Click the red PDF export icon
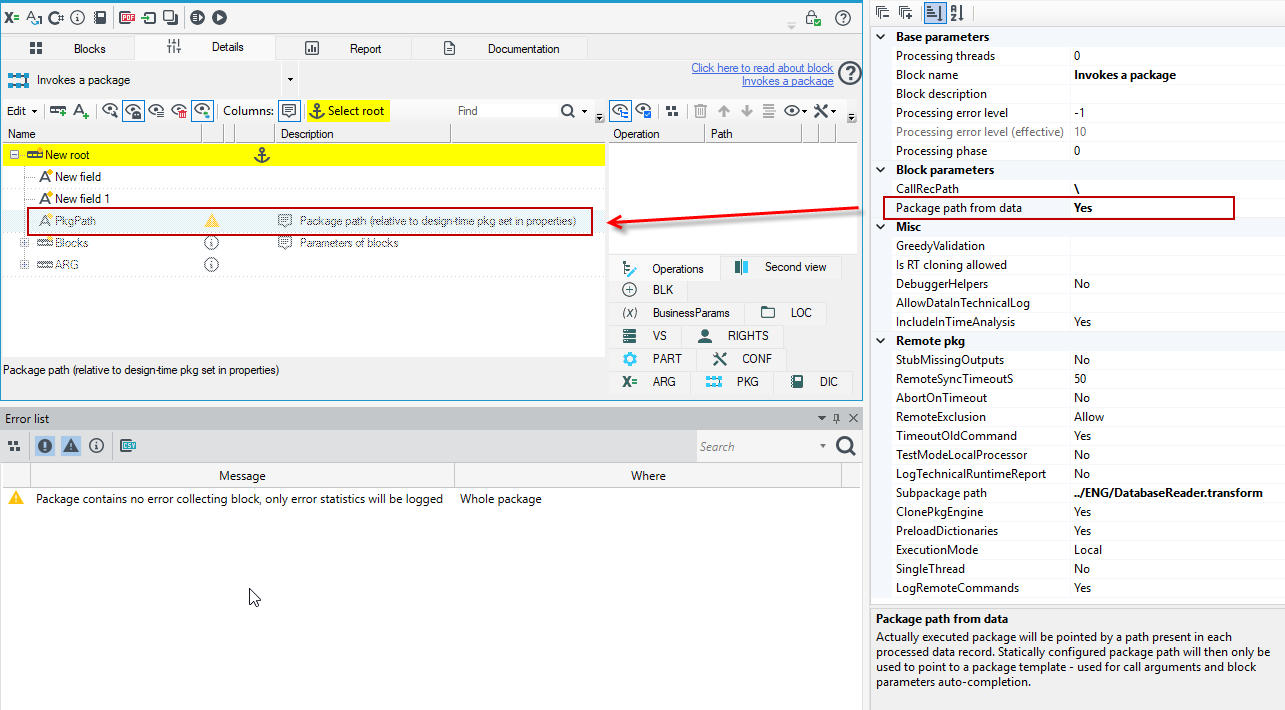 pos(127,17)
